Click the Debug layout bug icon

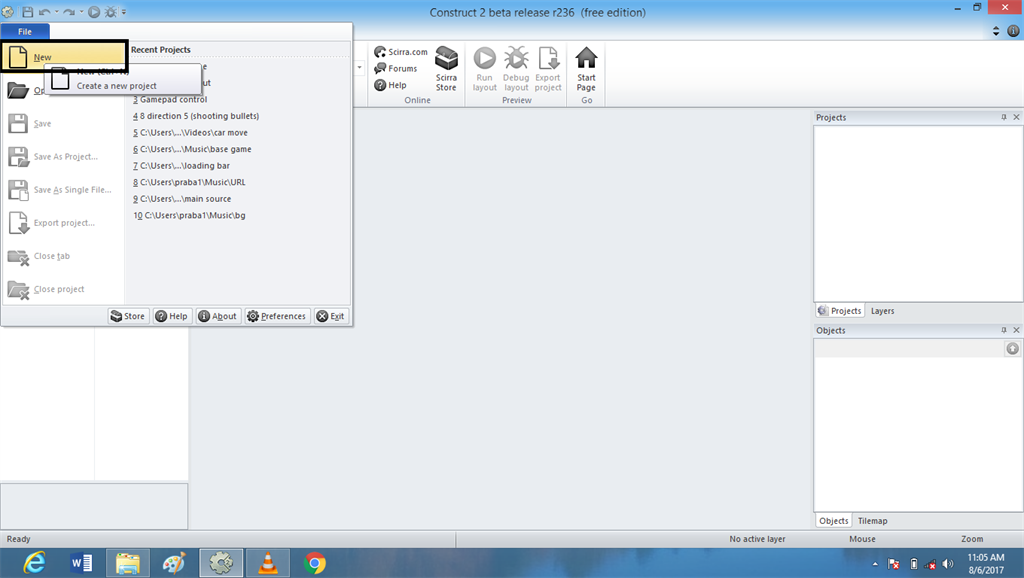pyautogui.click(x=516, y=57)
